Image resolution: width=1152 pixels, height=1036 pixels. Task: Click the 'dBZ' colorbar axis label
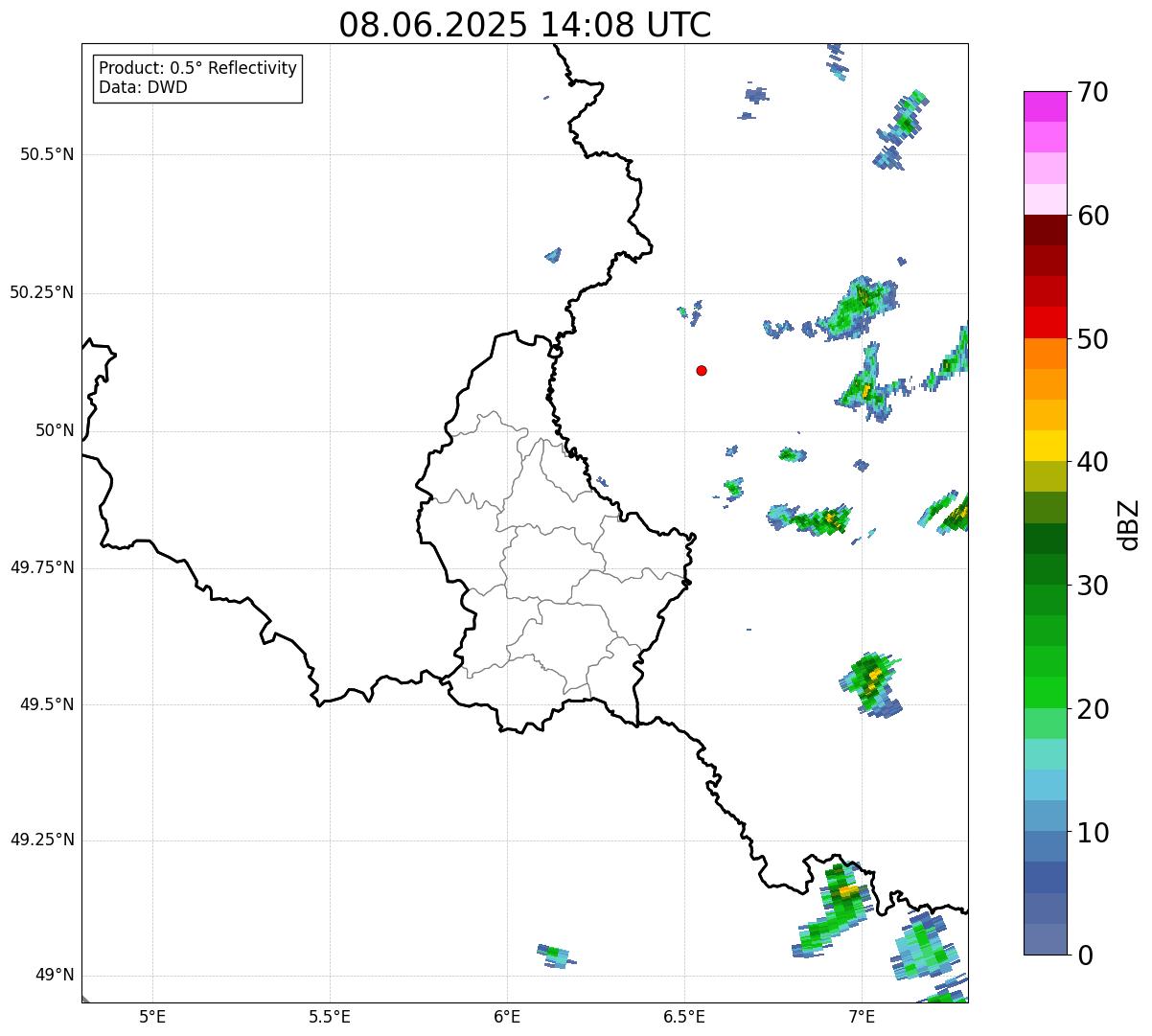1130,523
